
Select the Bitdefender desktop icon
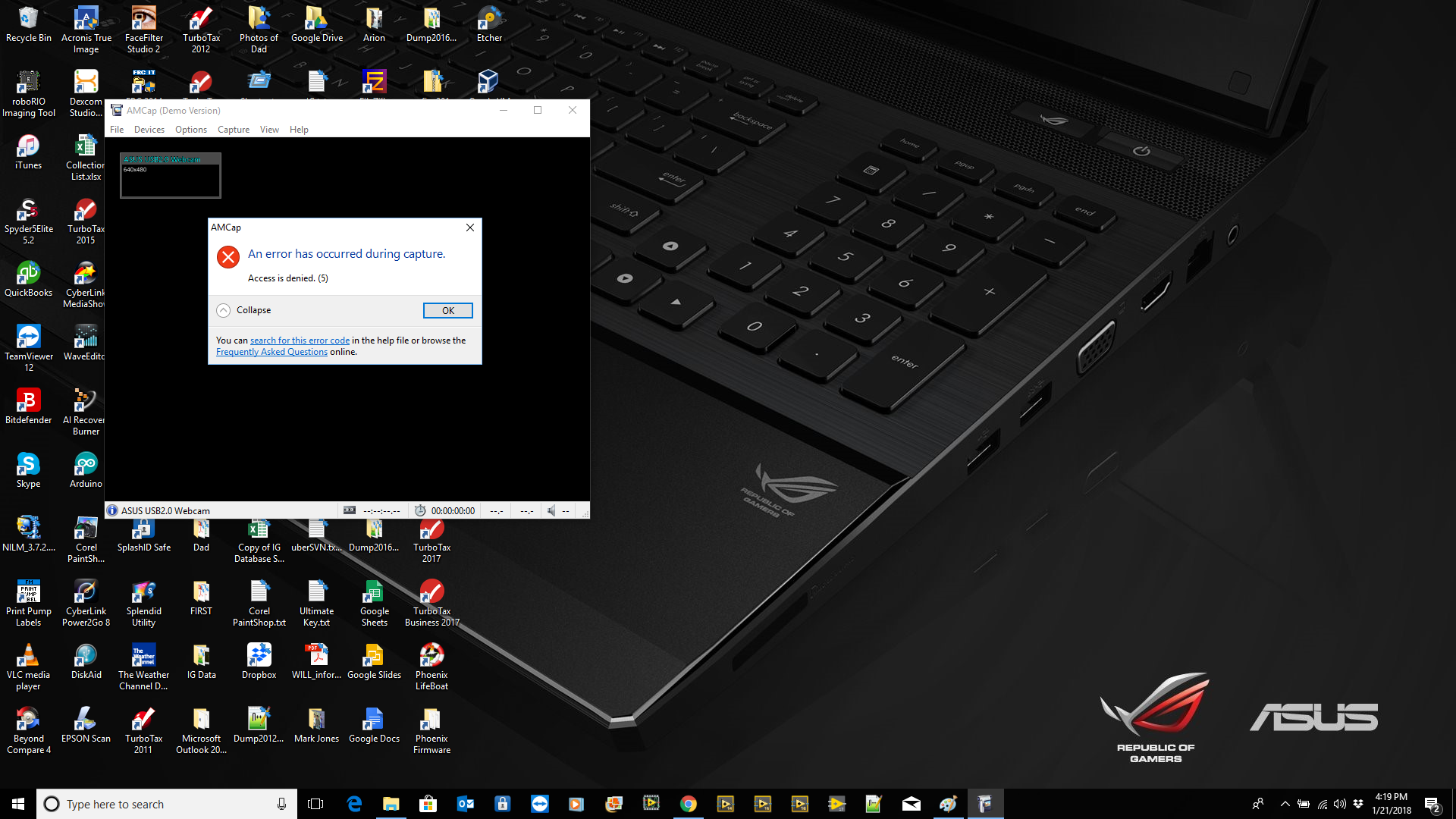pyautogui.click(x=29, y=406)
